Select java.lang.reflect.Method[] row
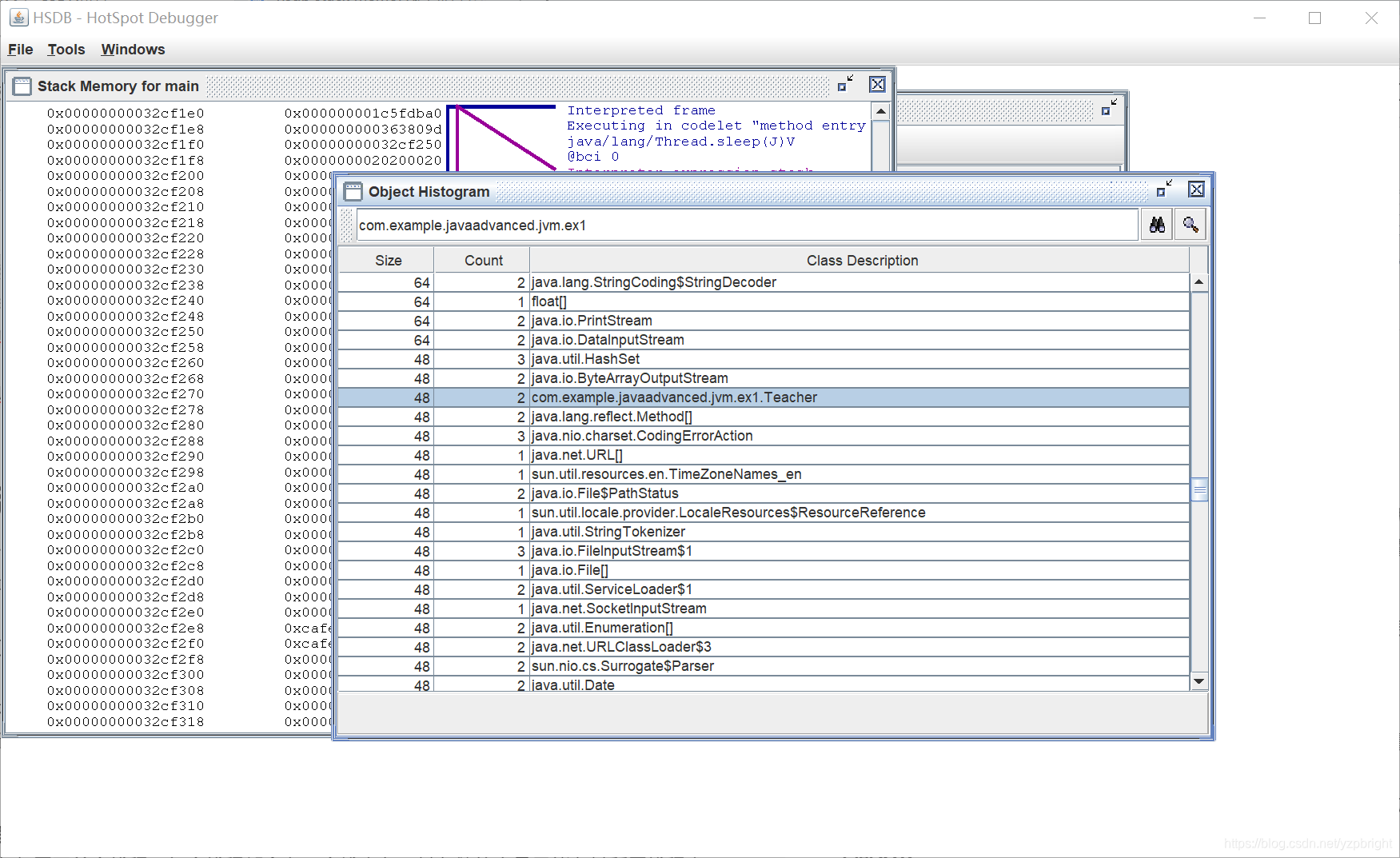This screenshot has height=858, width=1400. click(764, 417)
